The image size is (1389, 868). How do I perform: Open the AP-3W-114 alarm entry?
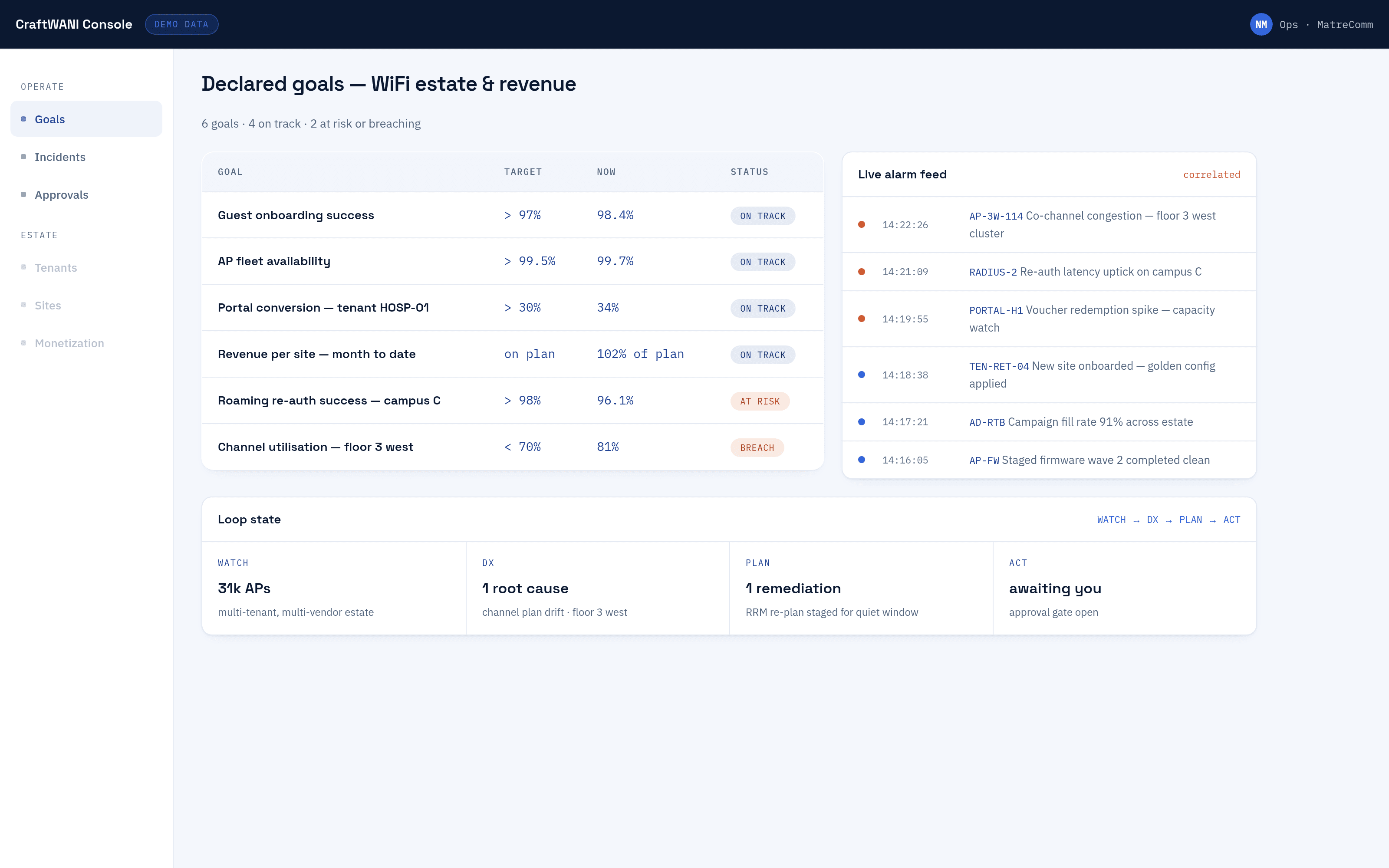[x=1049, y=224]
